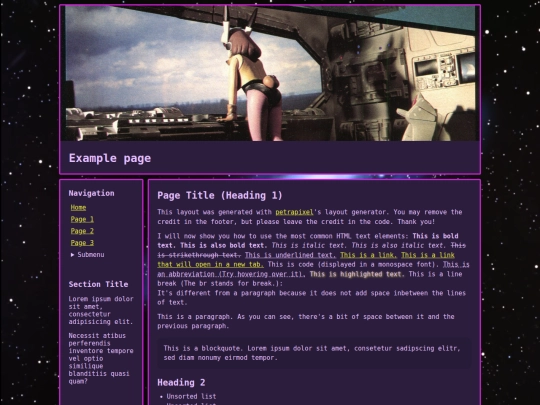Screen dimensions: 540x405
Task: Go to the Page 1 link
Action: [x=82, y=219]
